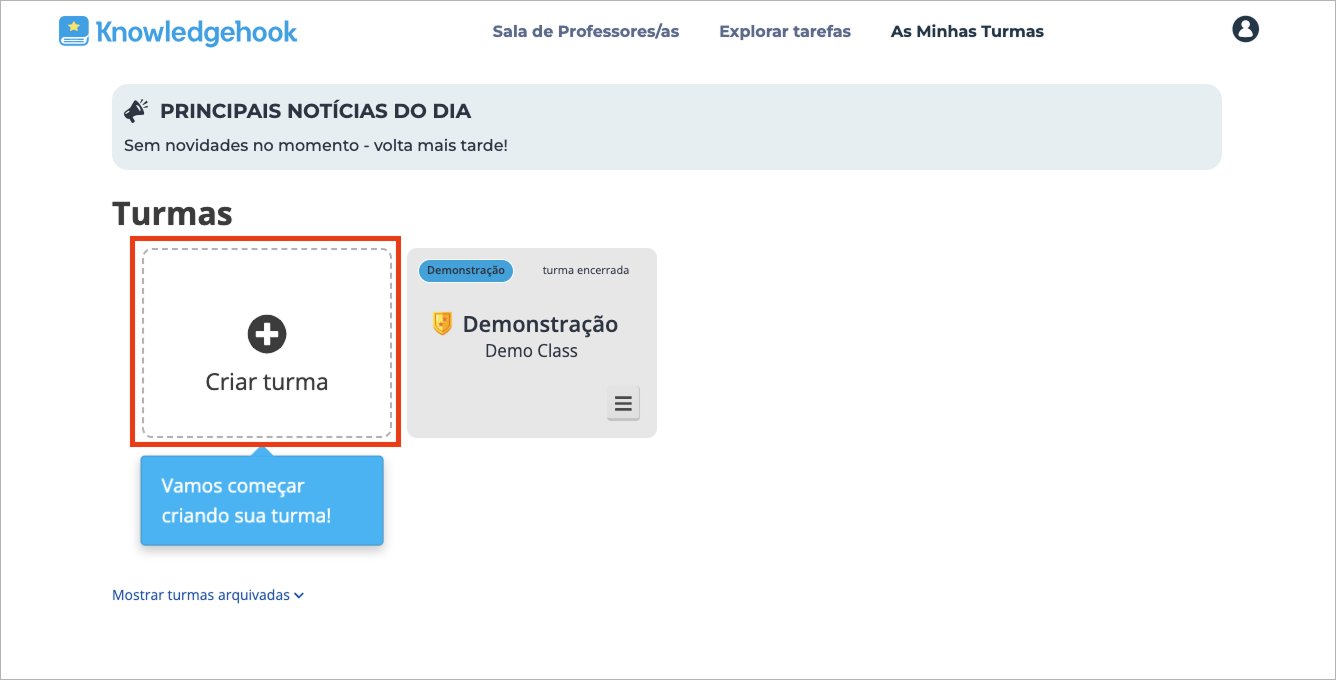Click the Sem novidades no momento text
The width and height of the screenshot is (1336, 680).
[316, 145]
